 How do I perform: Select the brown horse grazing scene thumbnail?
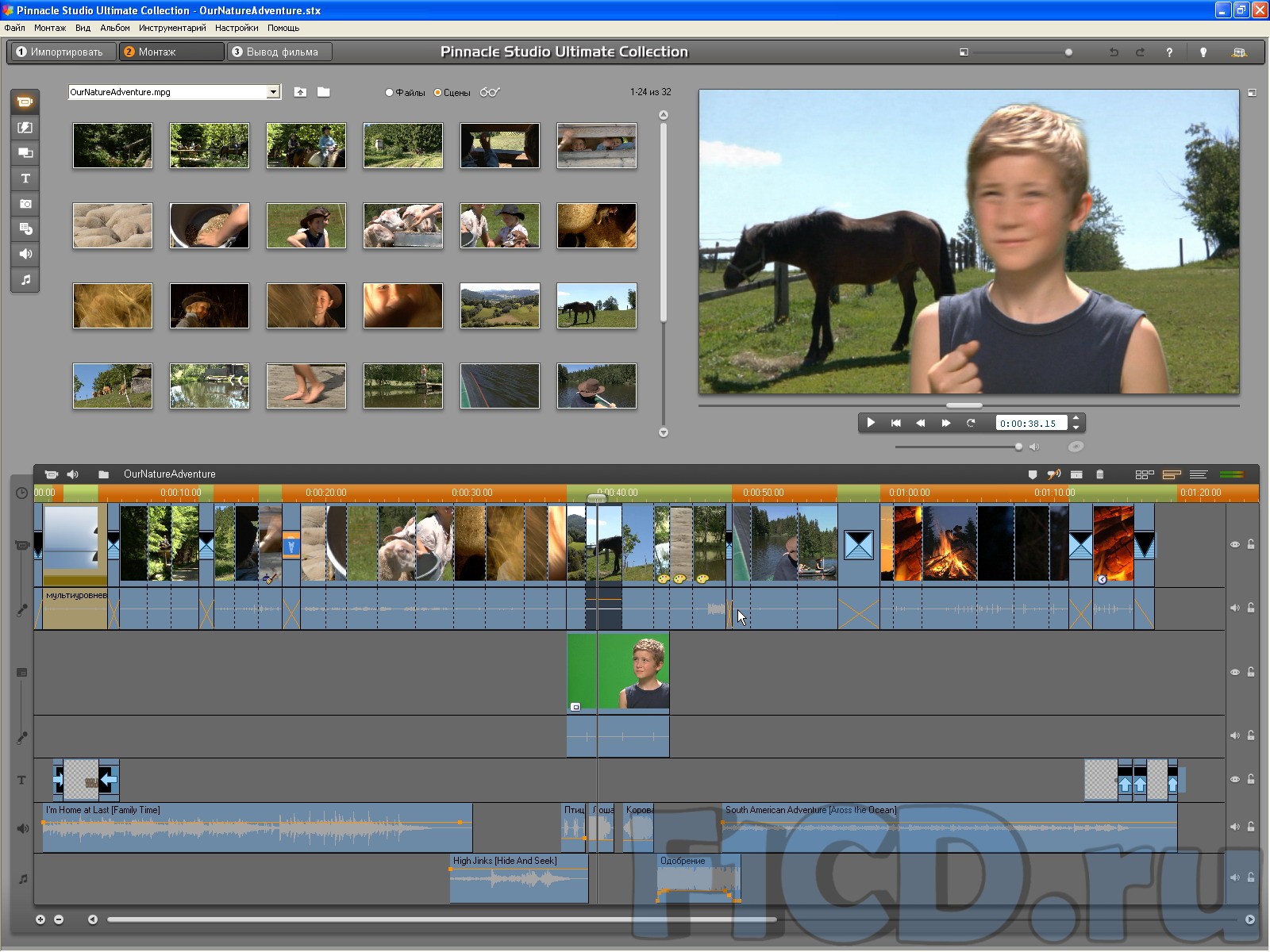(597, 306)
